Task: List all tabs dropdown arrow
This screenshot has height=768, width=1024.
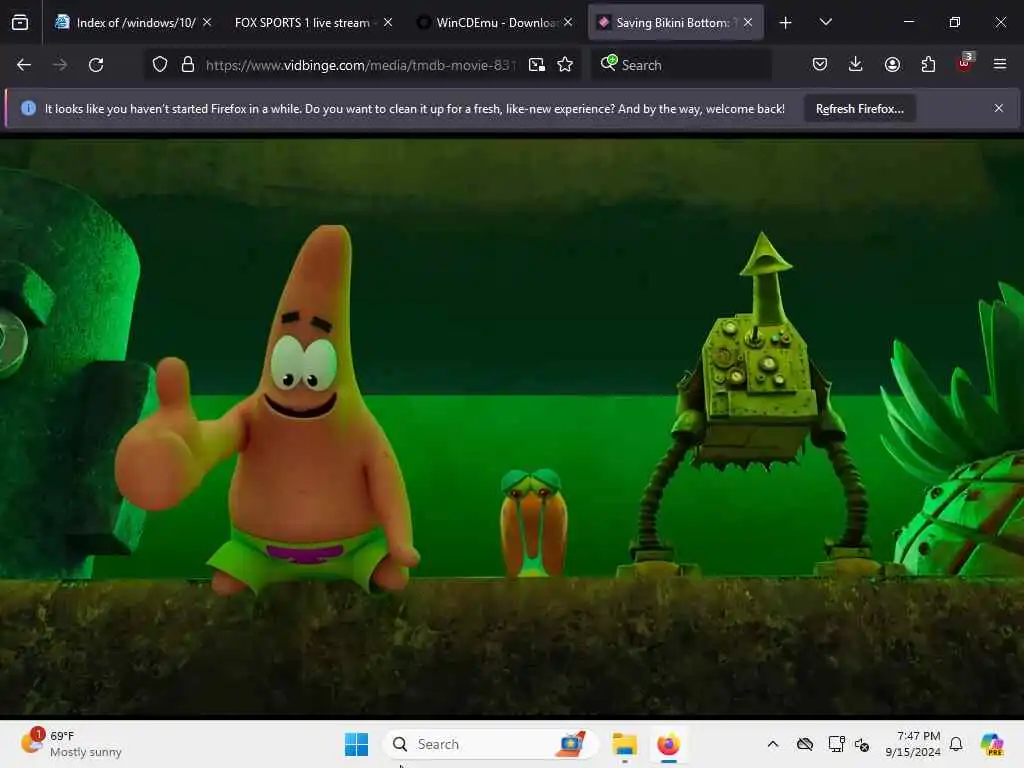Action: (x=825, y=22)
